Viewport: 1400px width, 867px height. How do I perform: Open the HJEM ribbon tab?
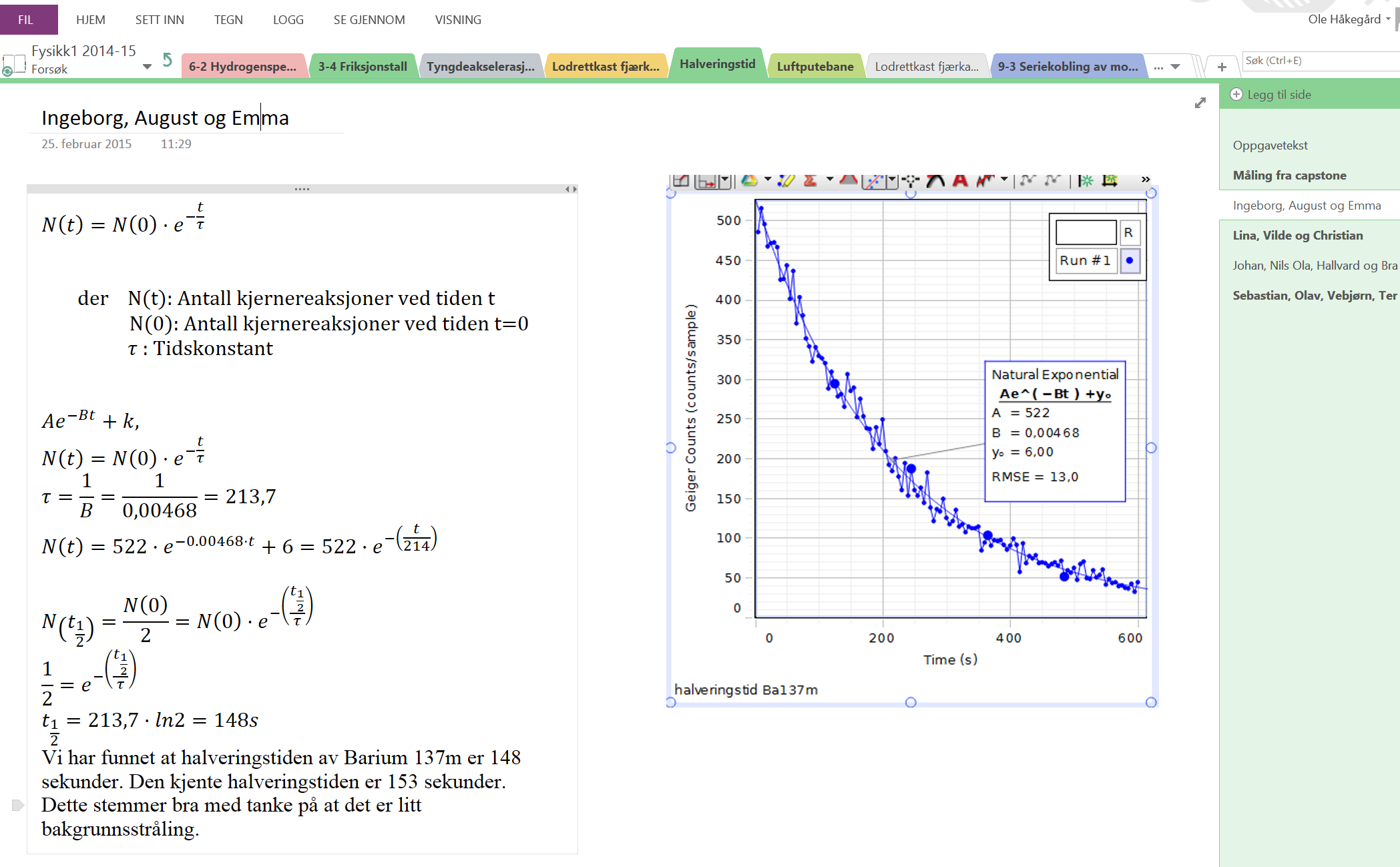click(x=90, y=19)
